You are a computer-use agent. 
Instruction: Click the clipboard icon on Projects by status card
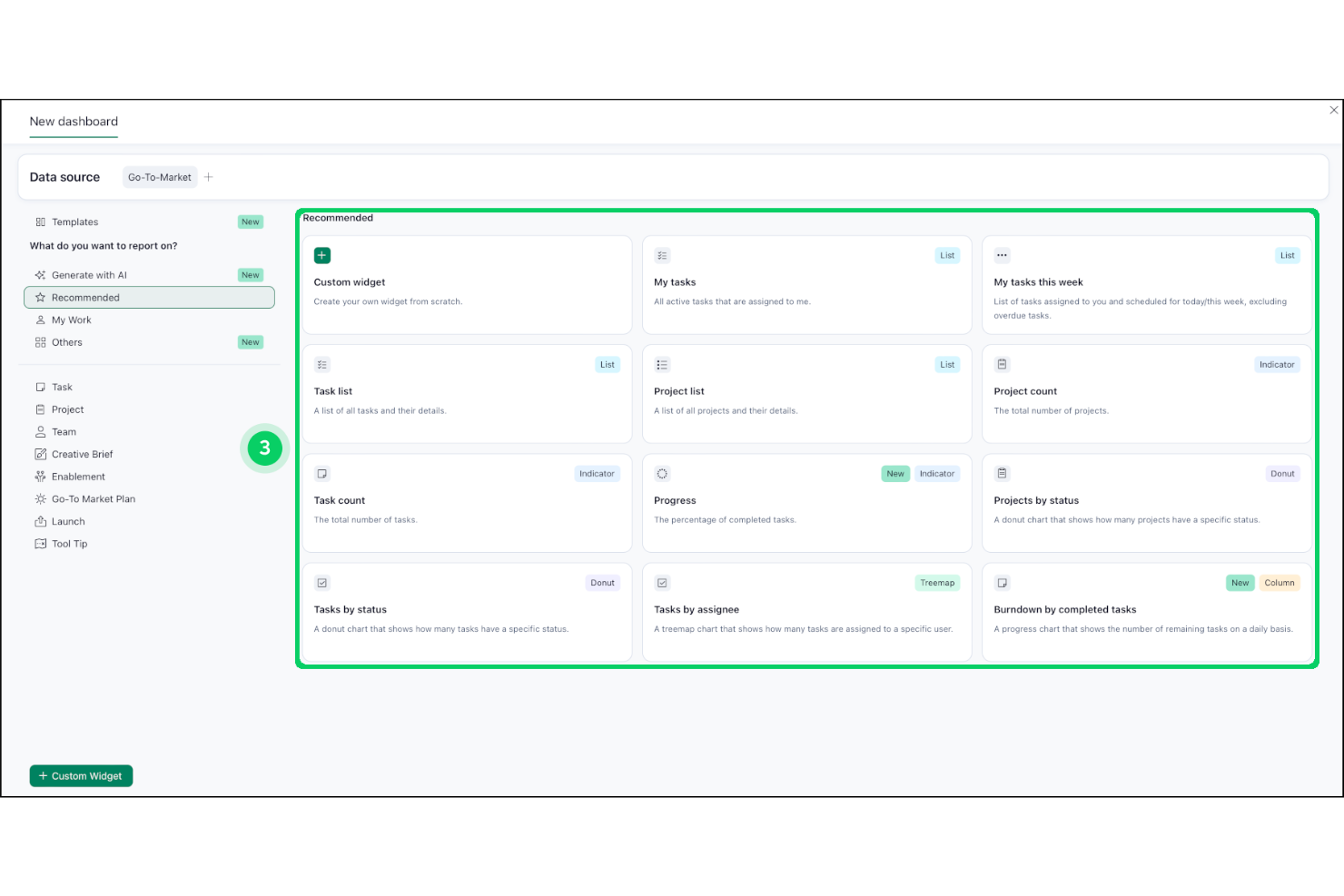tap(1002, 473)
